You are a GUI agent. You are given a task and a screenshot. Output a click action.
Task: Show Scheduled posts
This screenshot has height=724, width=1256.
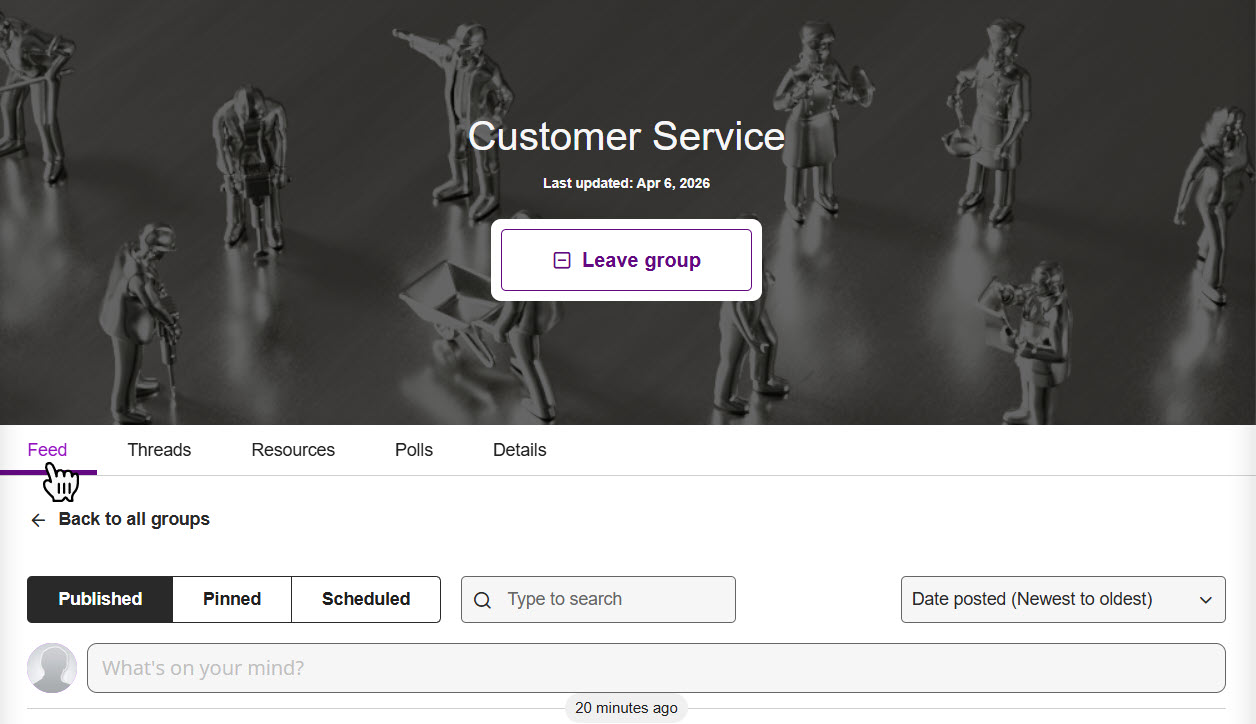pos(366,599)
